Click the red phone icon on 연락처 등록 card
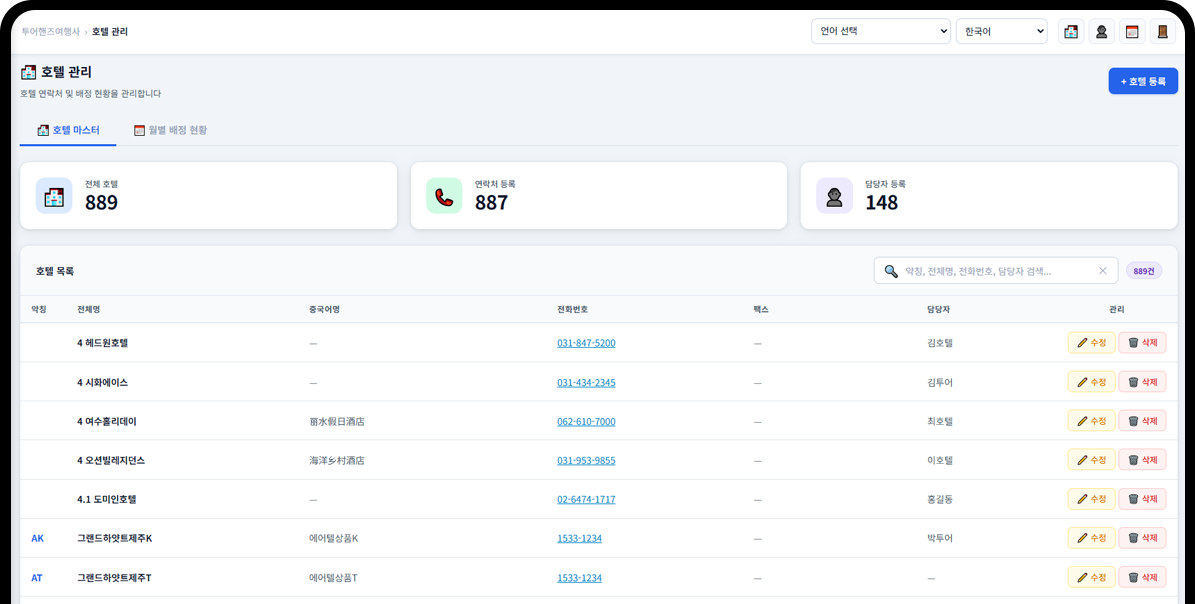 tap(444, 196)
